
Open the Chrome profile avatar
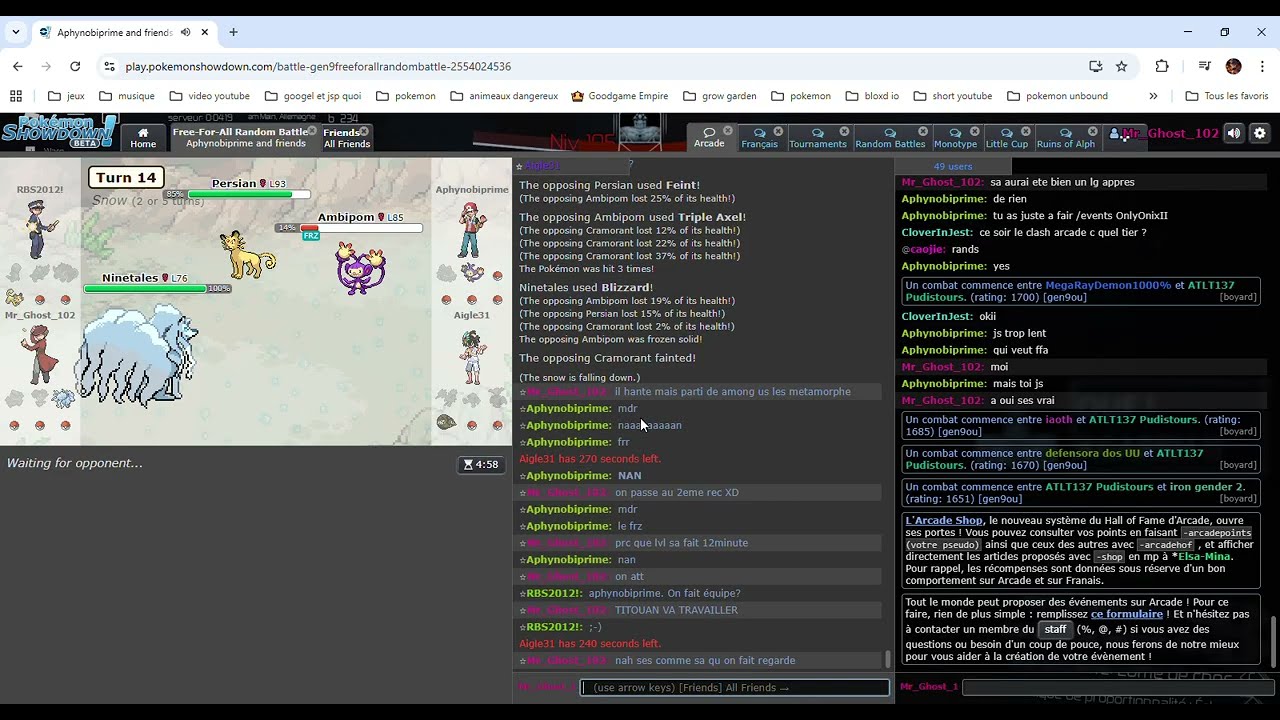tap(1233, 66)
